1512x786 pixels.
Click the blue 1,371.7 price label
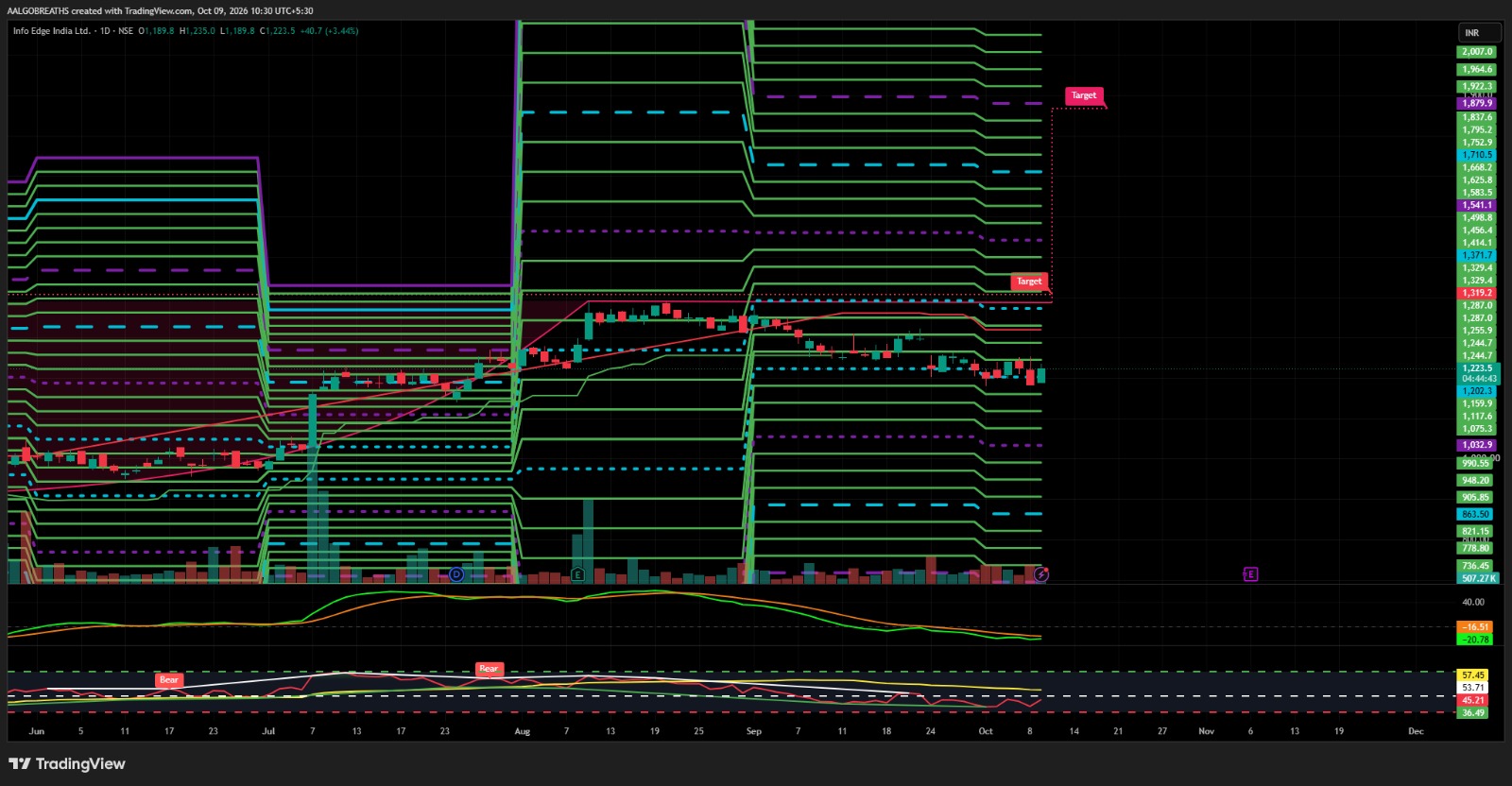click(1477, 255)
